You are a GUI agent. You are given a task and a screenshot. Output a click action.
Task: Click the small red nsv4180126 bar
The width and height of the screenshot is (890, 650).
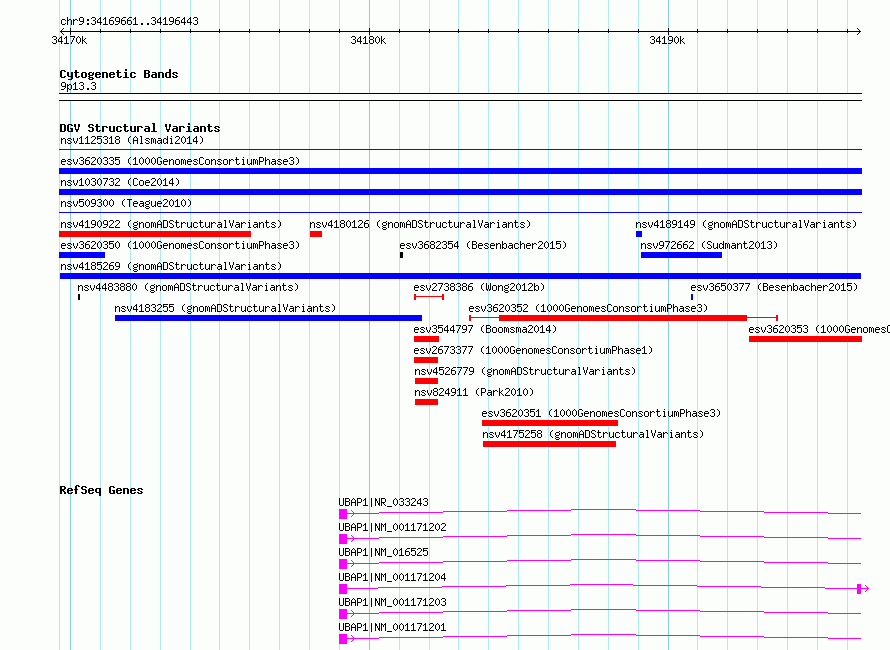[x=316, y=234]
